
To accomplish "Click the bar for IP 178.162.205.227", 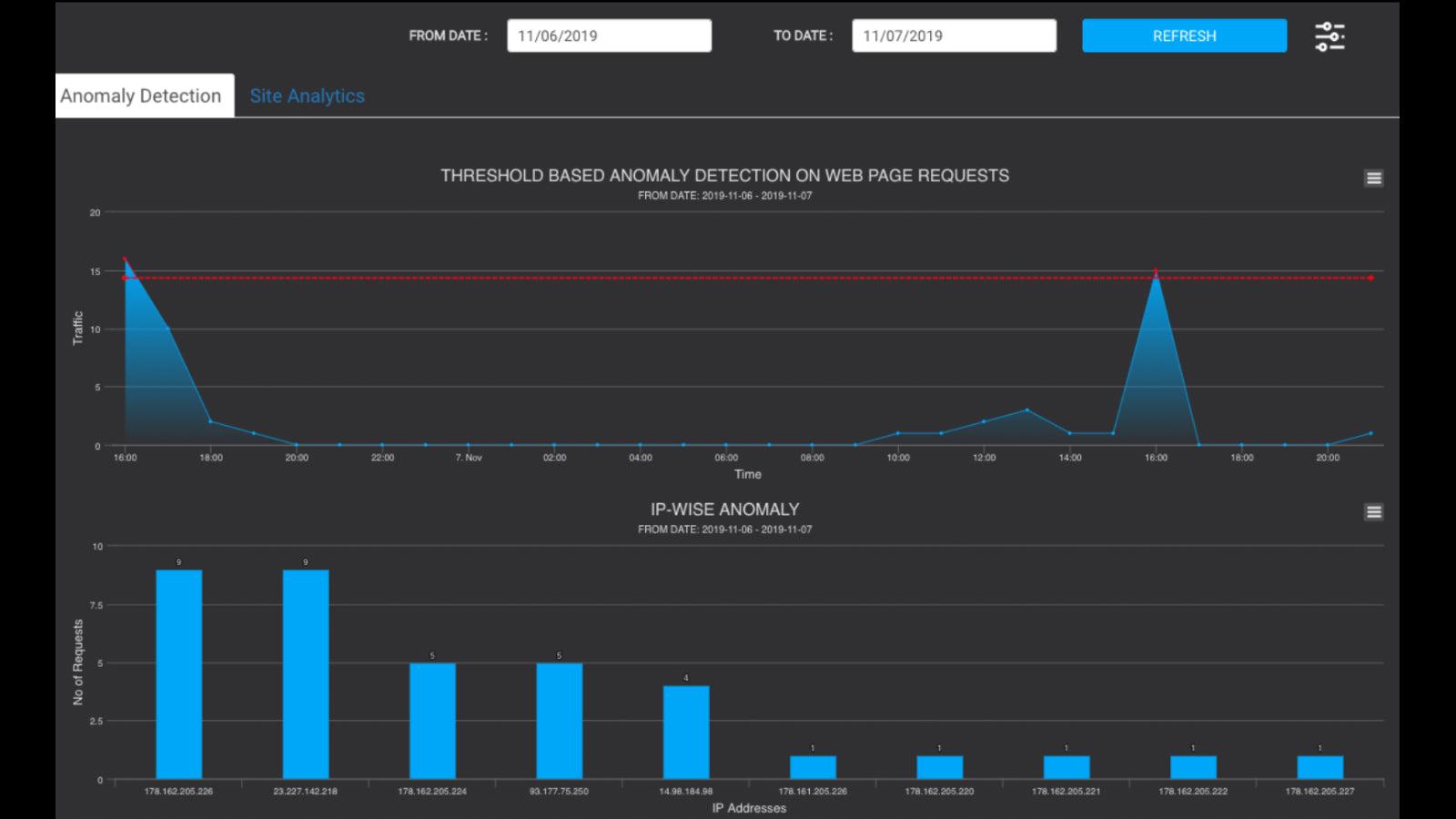I will click(x=1319, y=766).
